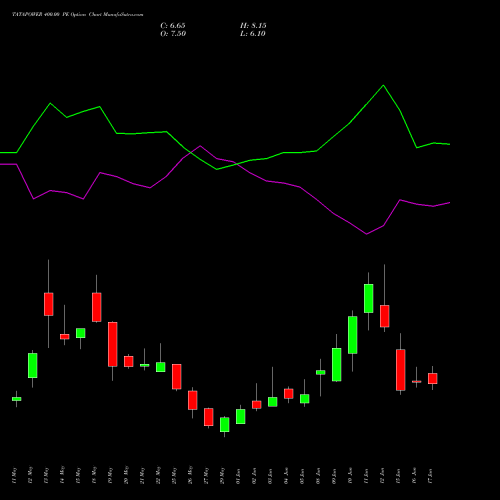Select the tall red candle for 15 Jun
This screenshot has height=500, width=500.
pyautogui.click(x=401, y=370)
